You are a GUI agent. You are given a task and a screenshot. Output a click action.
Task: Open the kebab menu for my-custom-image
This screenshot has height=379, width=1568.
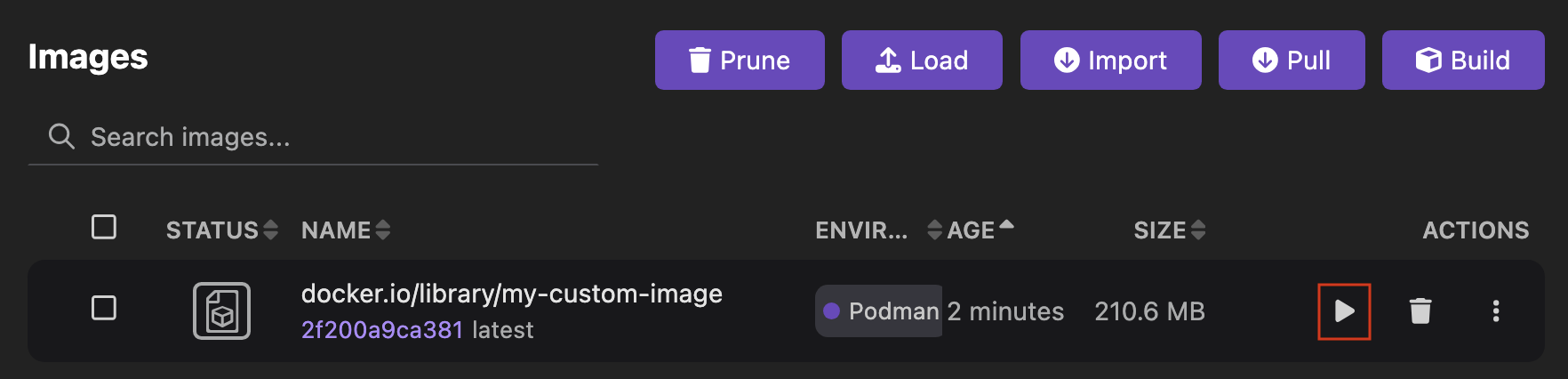1496,311
